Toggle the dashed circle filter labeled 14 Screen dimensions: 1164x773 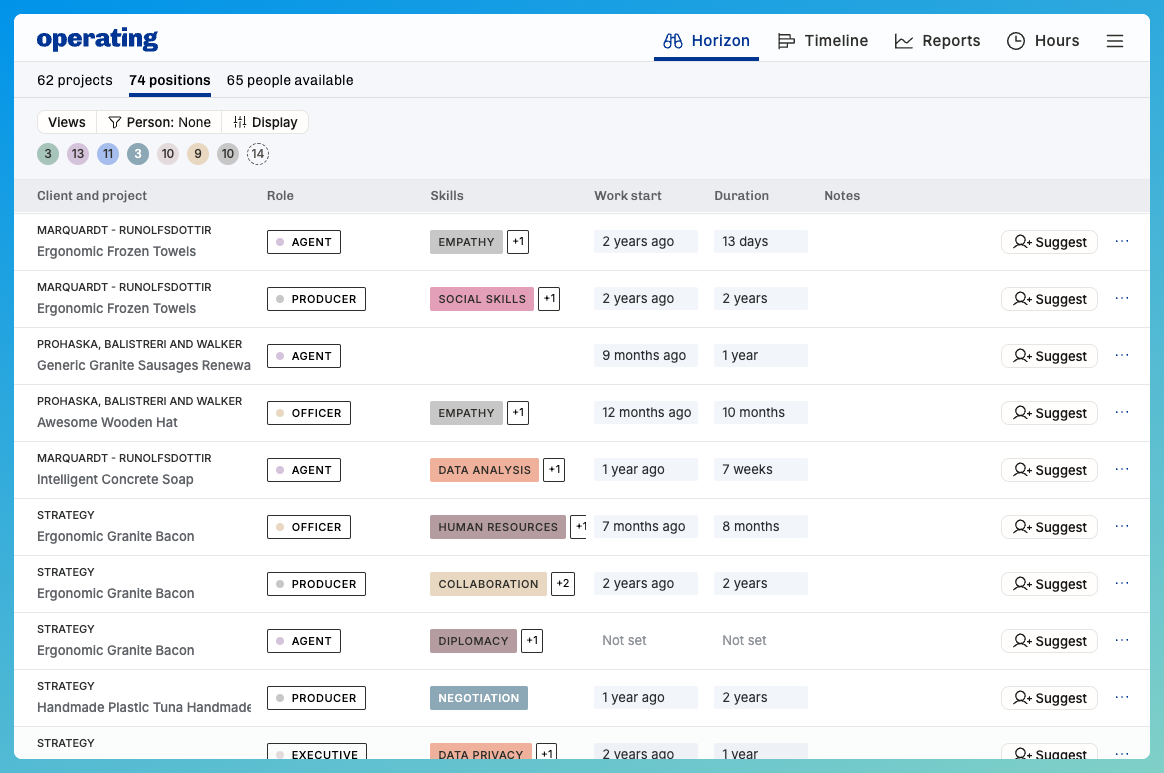coord(258,154)
